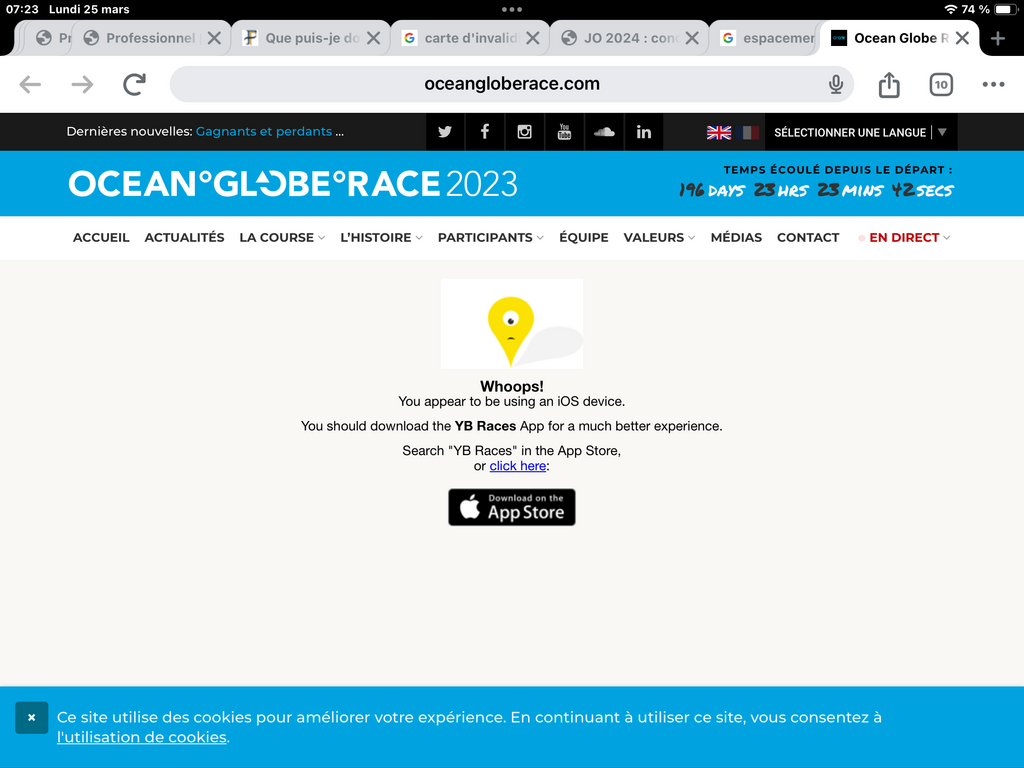Tap 'Download on the App Store' badge
1024x768 pixels.
[512, 507]
